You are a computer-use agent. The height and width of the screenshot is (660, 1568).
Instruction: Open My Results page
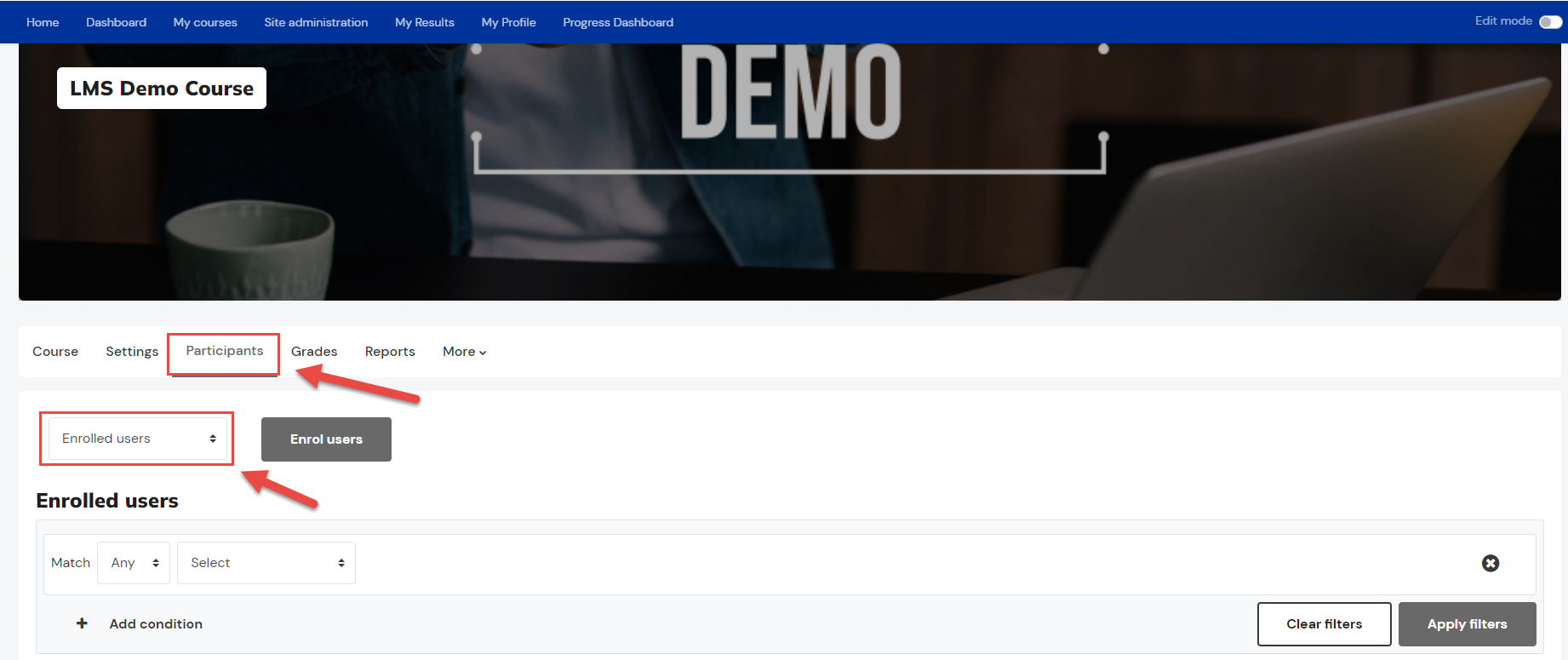pos(425,22)
